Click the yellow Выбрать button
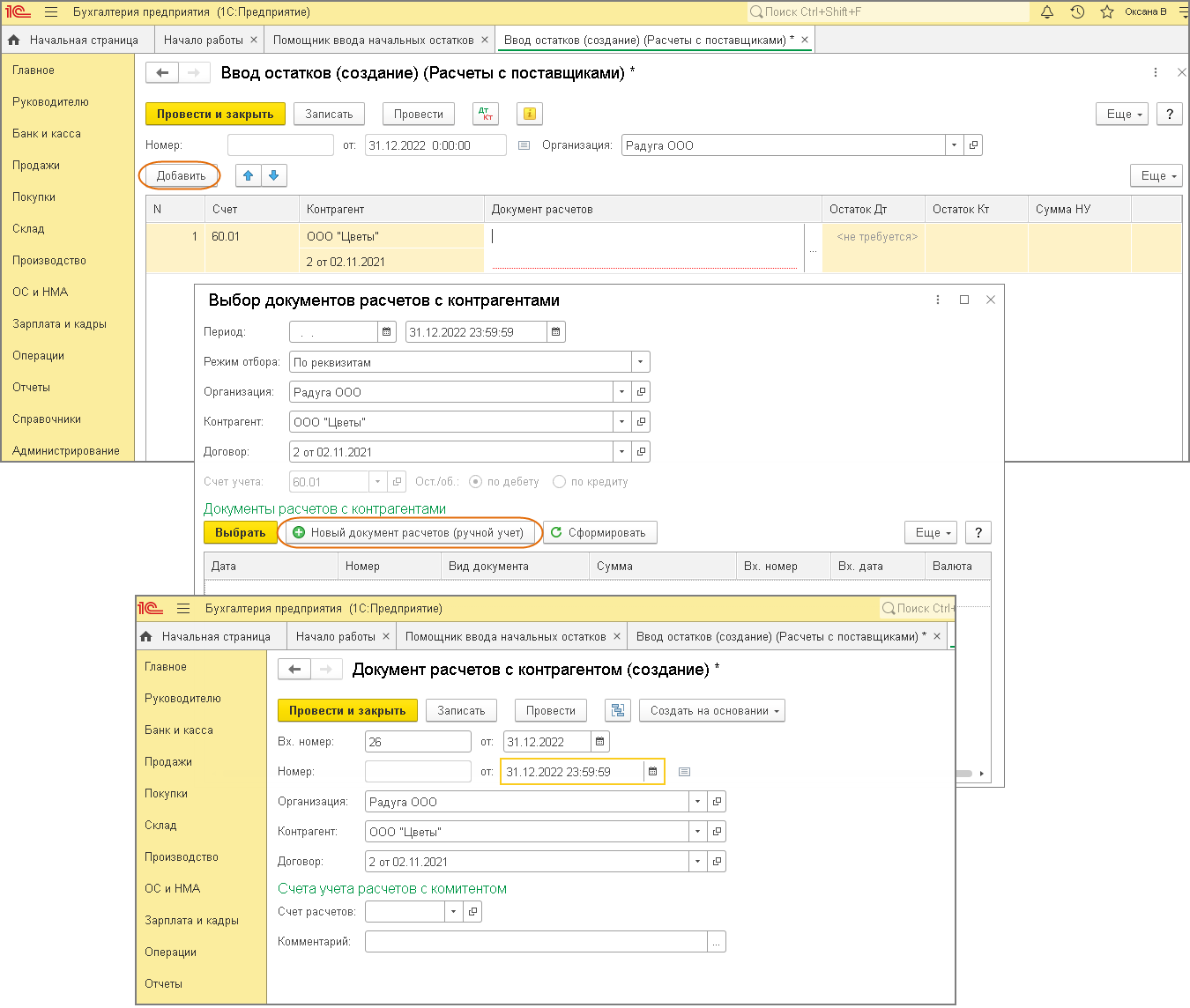1190x1008 pixels. coord(240,532)
